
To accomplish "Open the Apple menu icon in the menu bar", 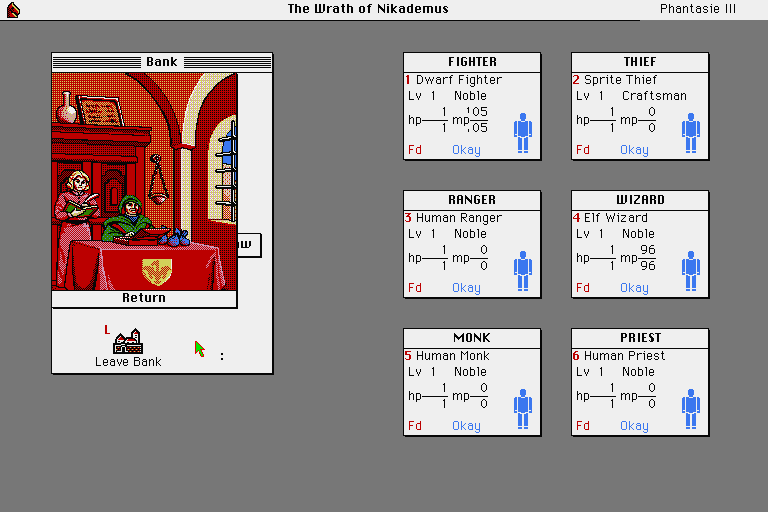I will [13, 10].
